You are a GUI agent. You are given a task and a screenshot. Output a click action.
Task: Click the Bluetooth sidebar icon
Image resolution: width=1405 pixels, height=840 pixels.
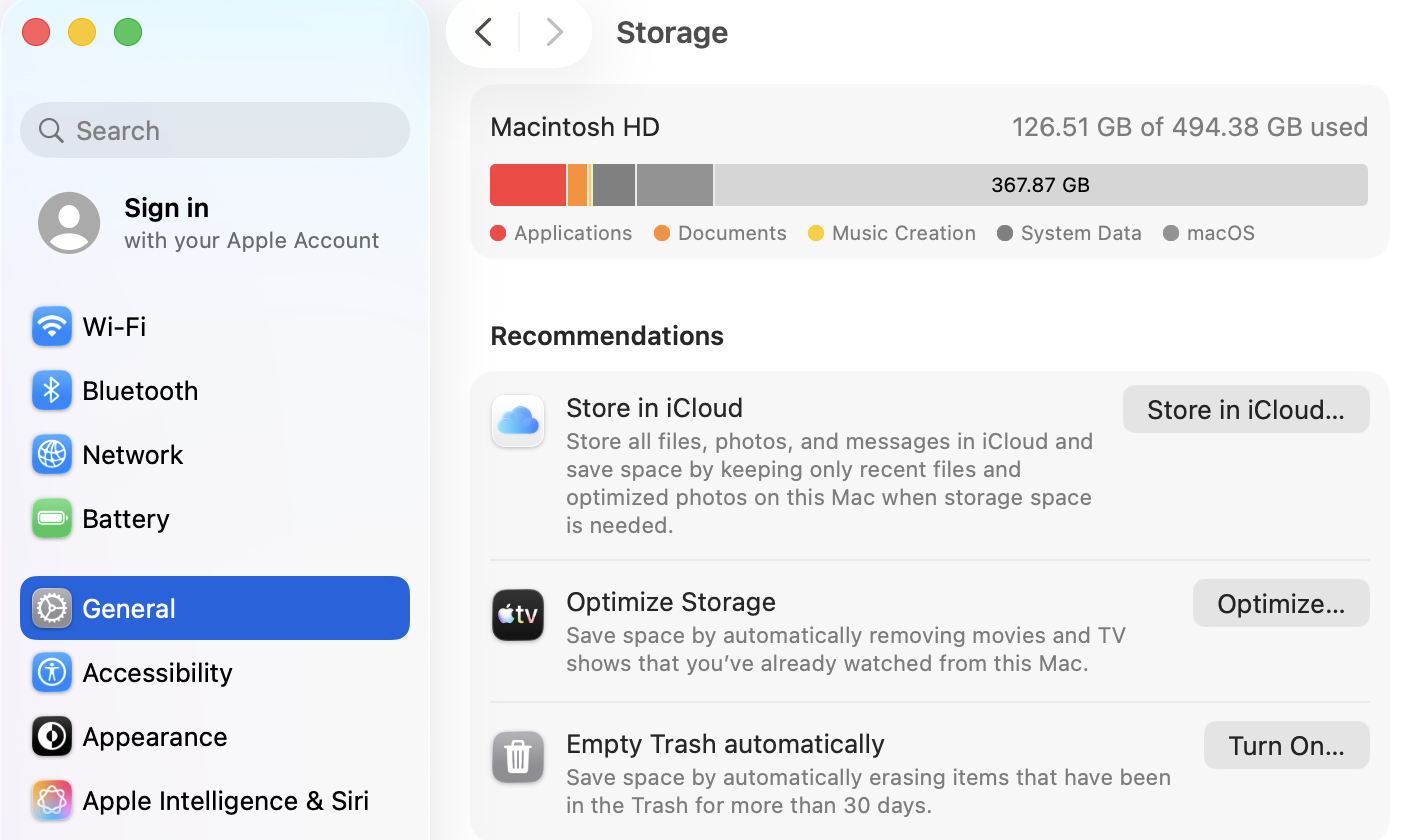pyautogui.click(x=51, y=390)
